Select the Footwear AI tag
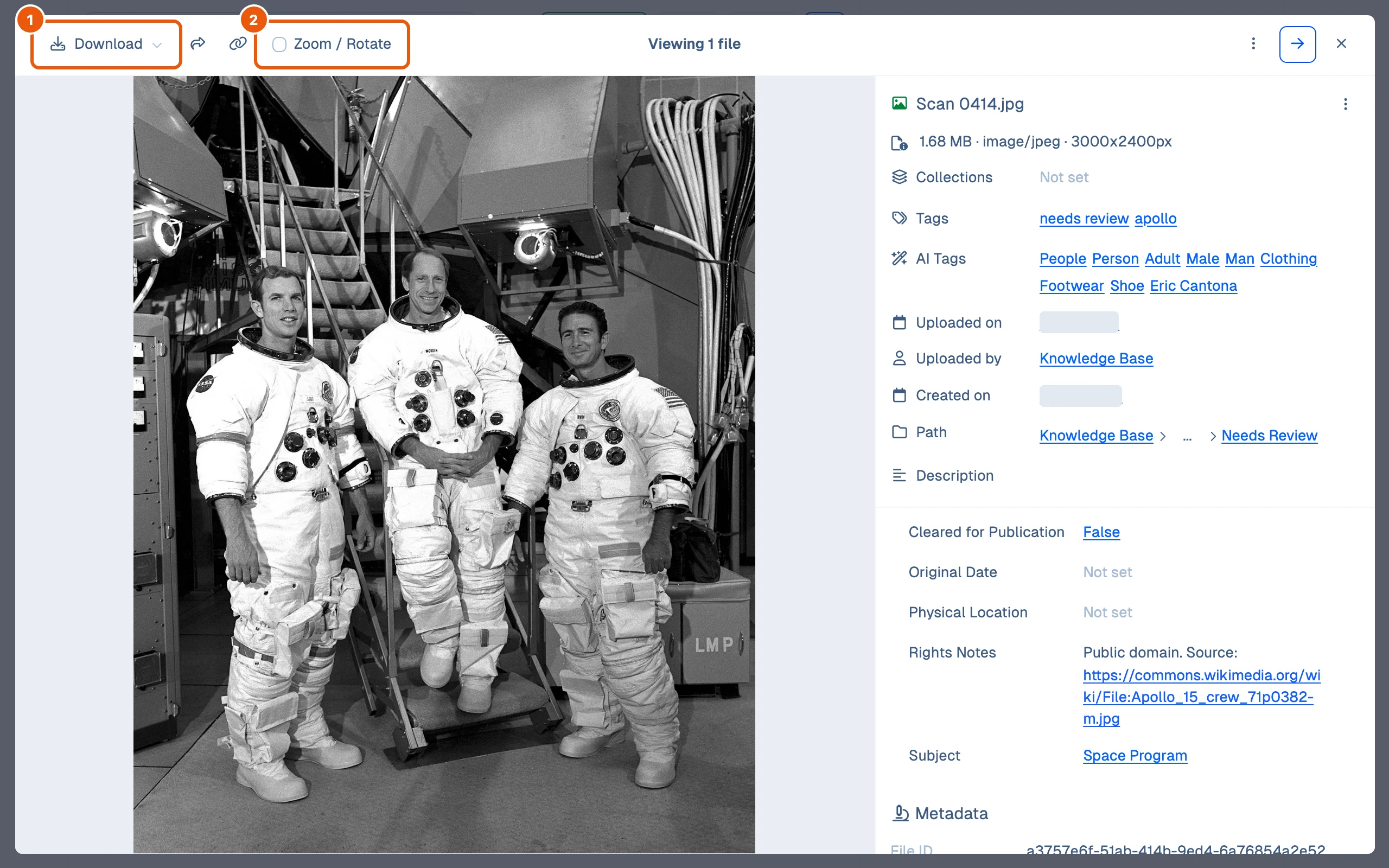Image resolution: width=1389 pixels, height=868 pixels. click(x=1072, y=286)
